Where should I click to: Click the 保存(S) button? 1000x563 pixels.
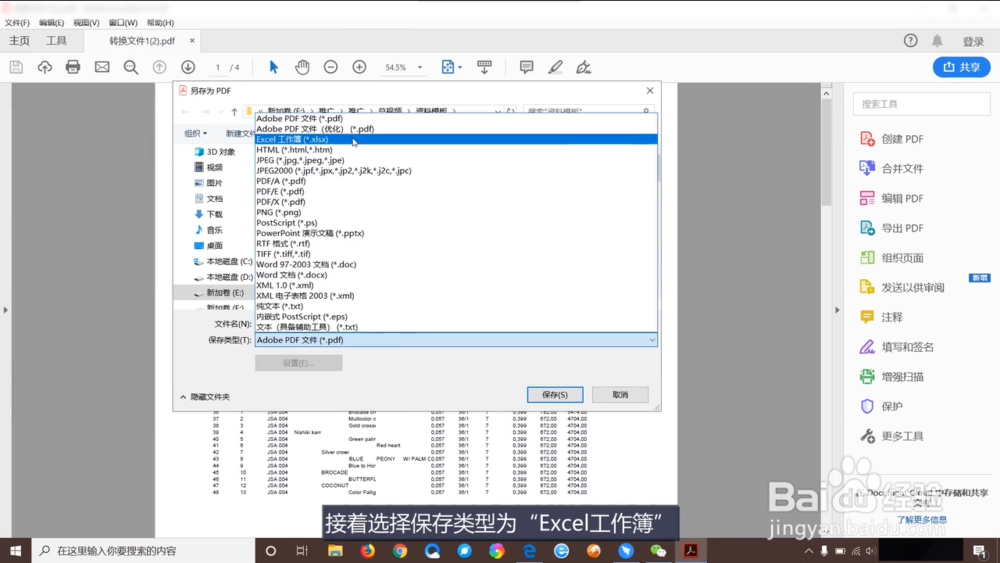coord(555,395)
